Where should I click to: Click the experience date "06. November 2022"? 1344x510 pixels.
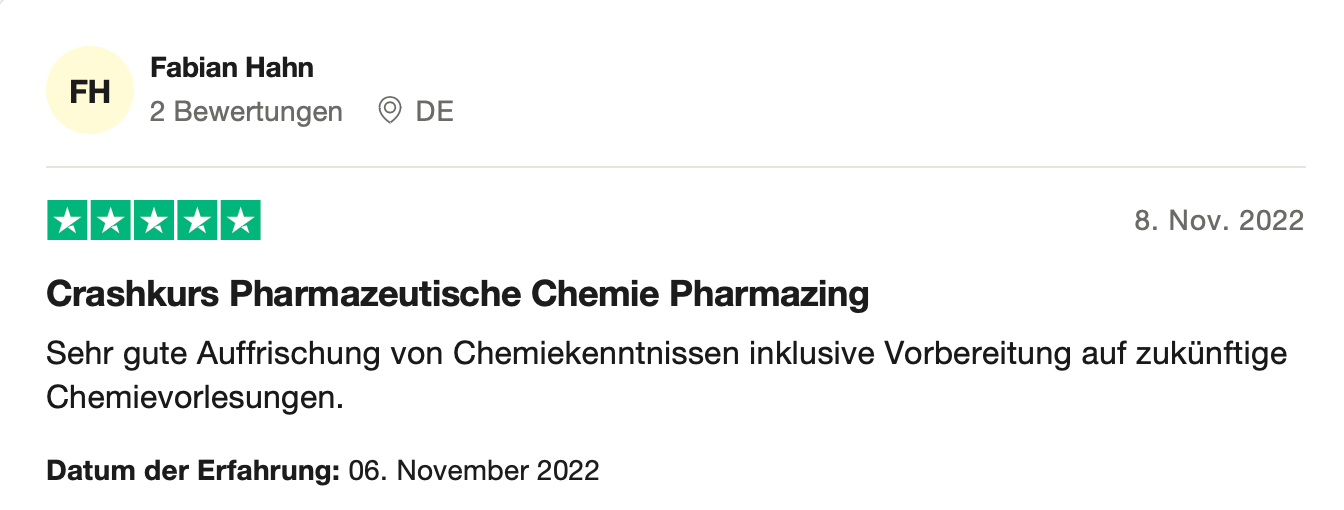474,470
